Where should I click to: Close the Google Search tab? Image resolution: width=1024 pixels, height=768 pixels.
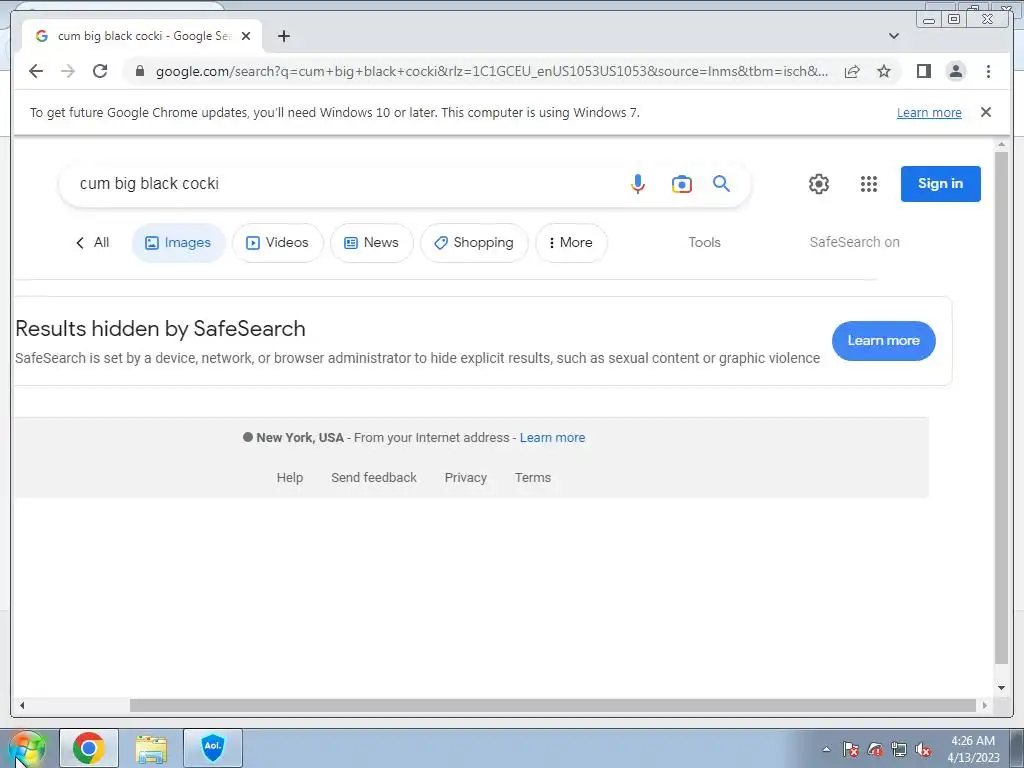click(246, 36)
